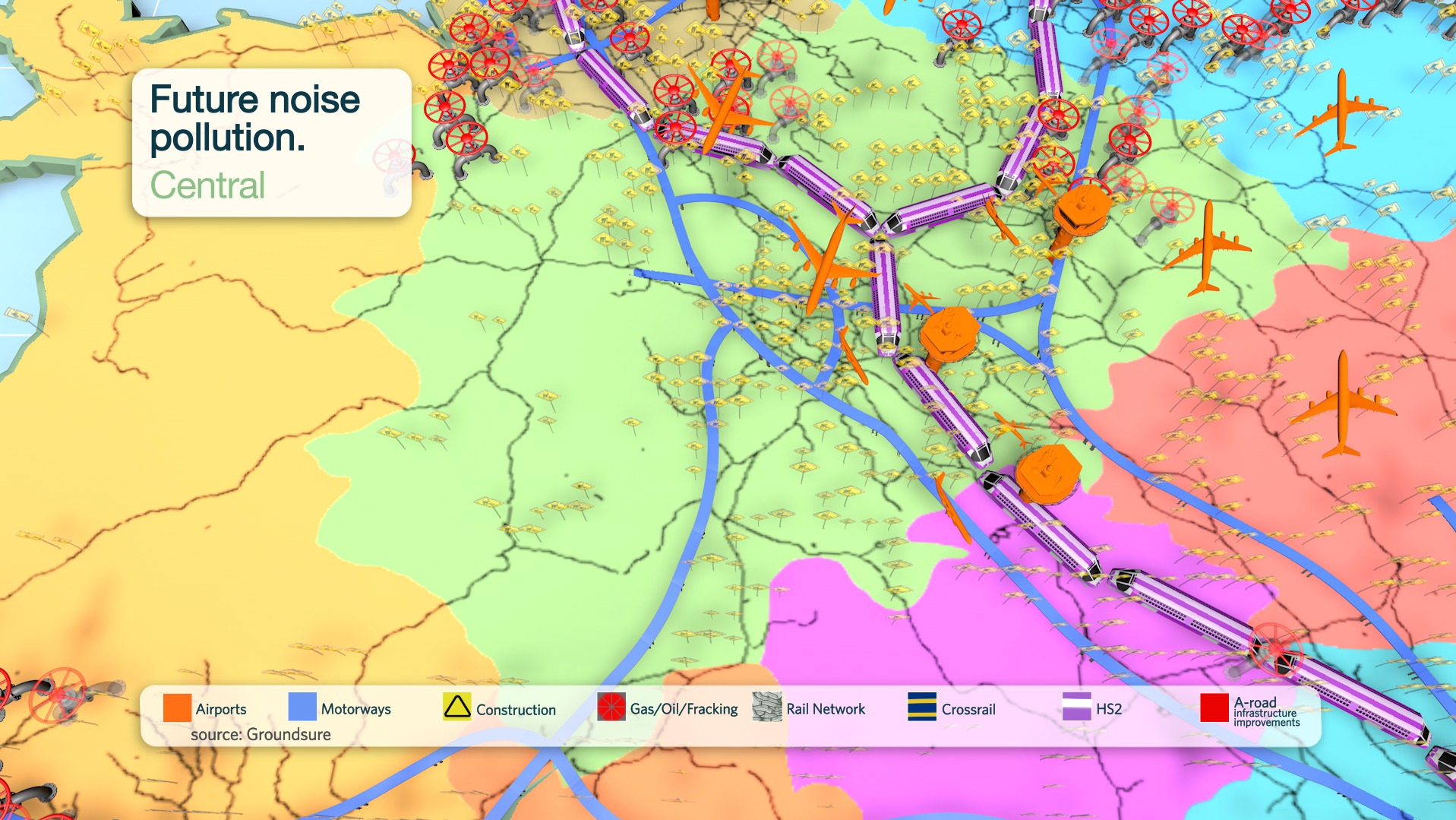Click the "Airports" legend label
Viewport: 1456px width, 820px height.
[x=221, y=709]
